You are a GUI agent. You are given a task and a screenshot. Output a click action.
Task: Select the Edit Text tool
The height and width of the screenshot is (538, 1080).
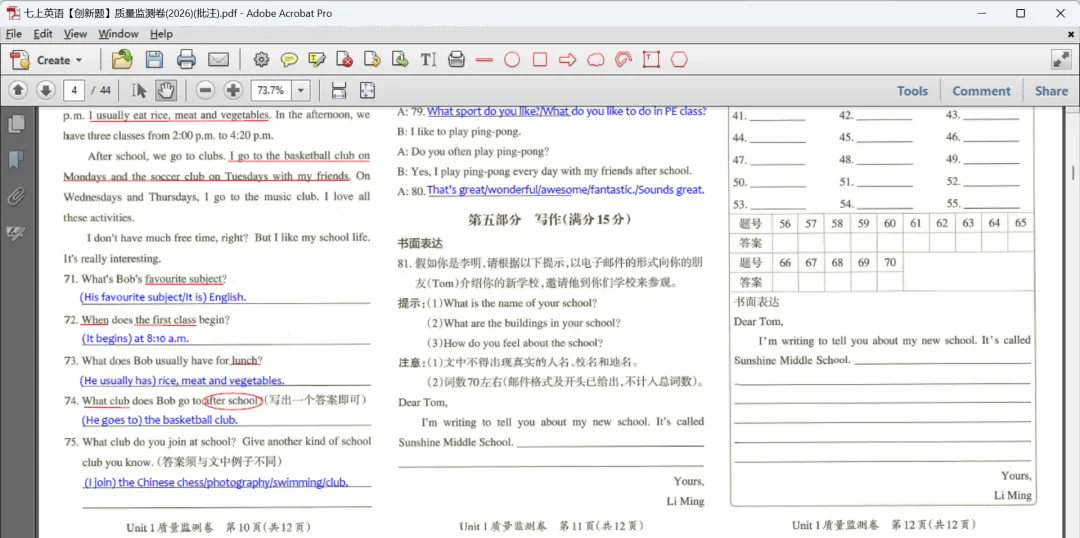[x=428, y=60]
